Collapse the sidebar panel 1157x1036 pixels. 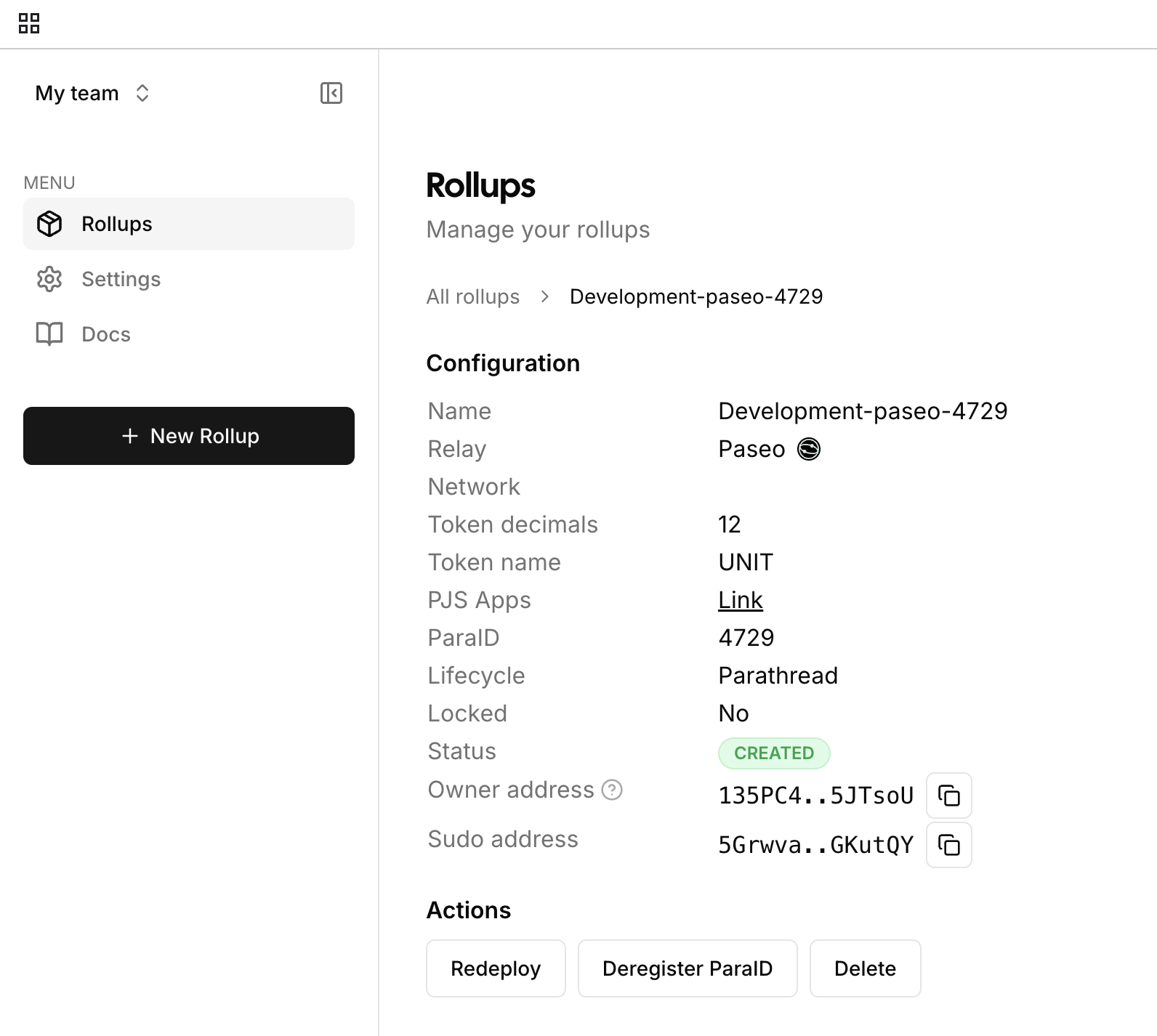(x=331, y=93)
